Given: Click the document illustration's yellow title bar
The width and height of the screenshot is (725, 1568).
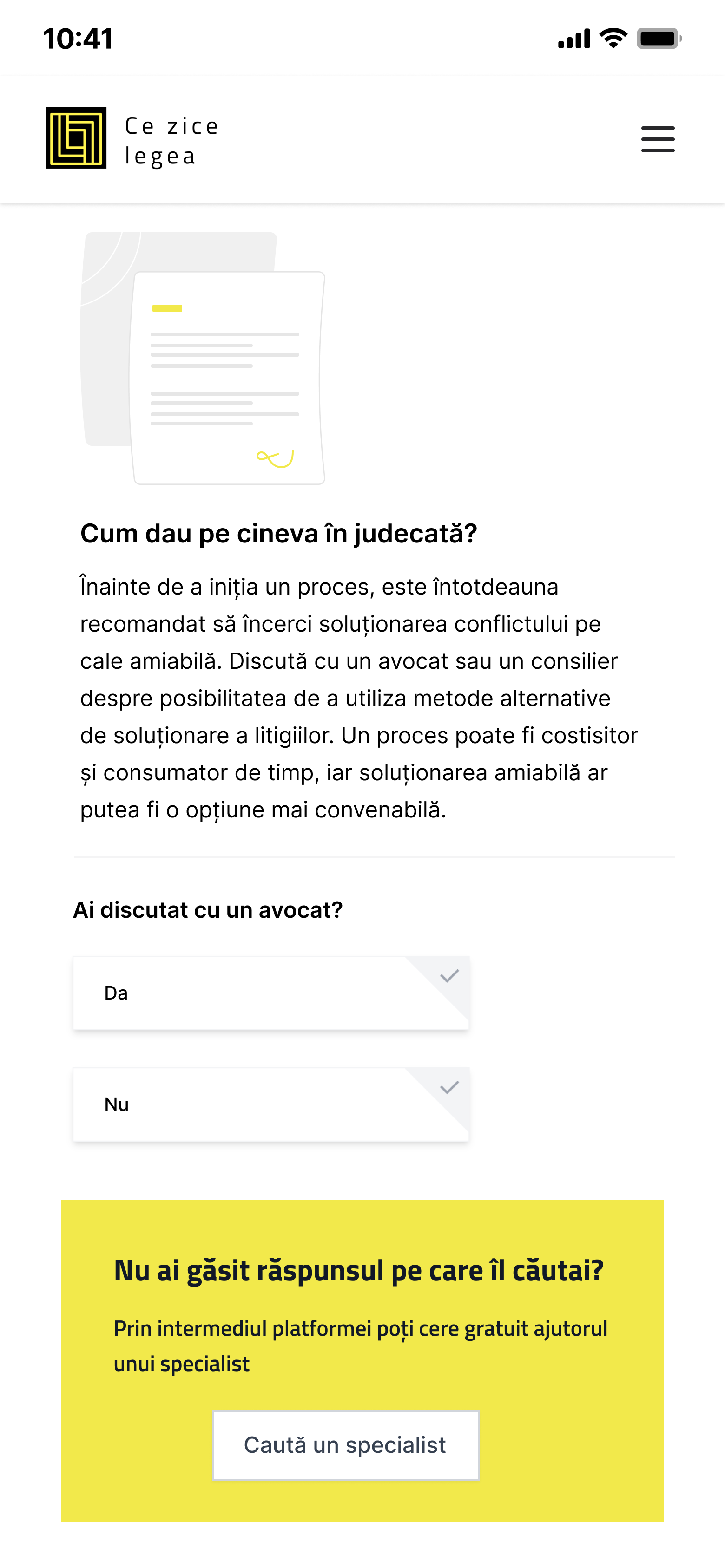Looking at the screenshot, I should (167, 308).
